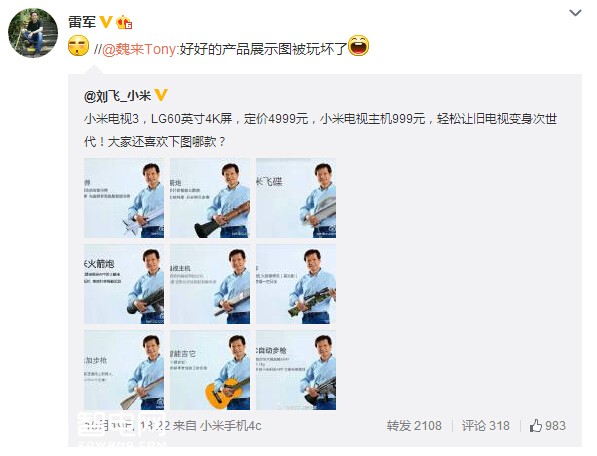Open the center thumbnail labeled 主机
Image resolution: width=597 pixels, height=456 pixels.
click(x=210, y=284)
